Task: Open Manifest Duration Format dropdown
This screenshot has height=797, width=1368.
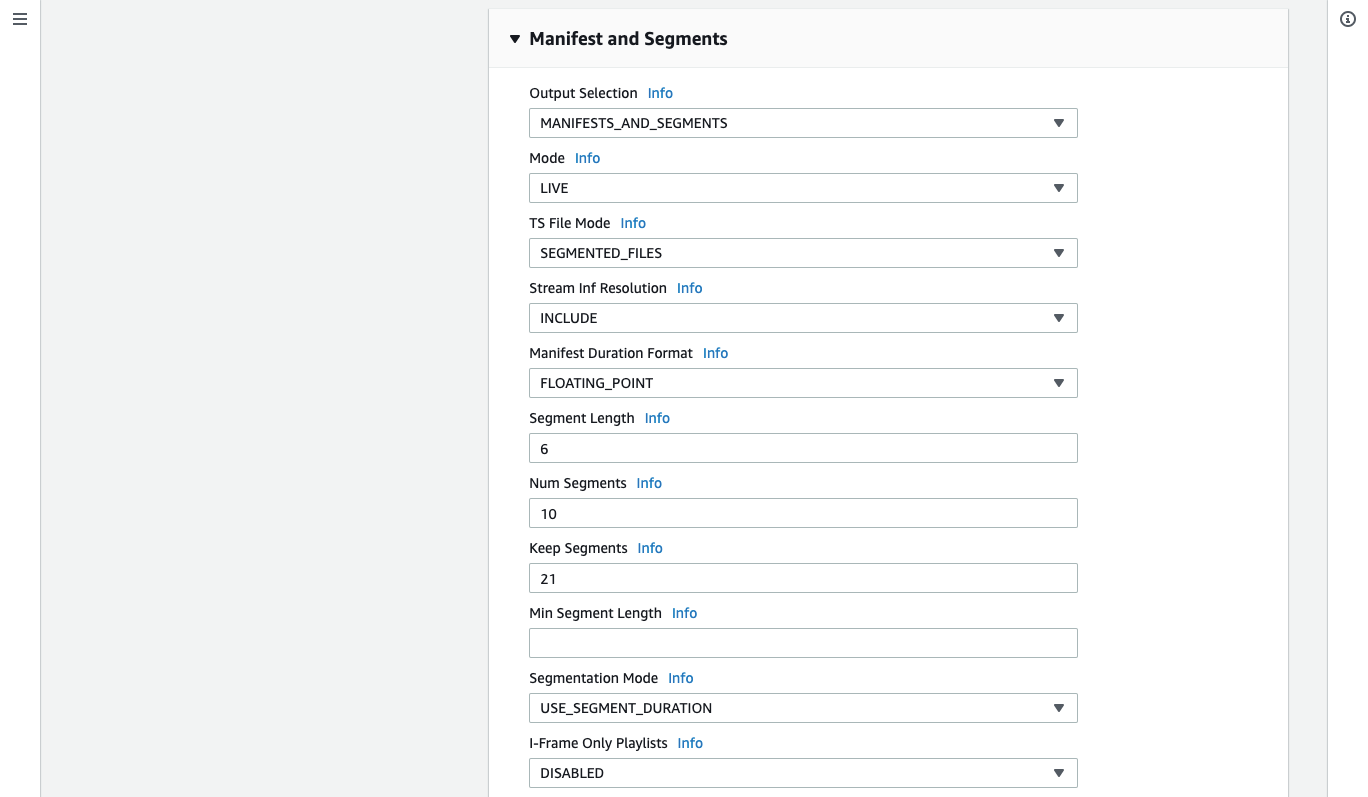Action: (x=803, y=383)
